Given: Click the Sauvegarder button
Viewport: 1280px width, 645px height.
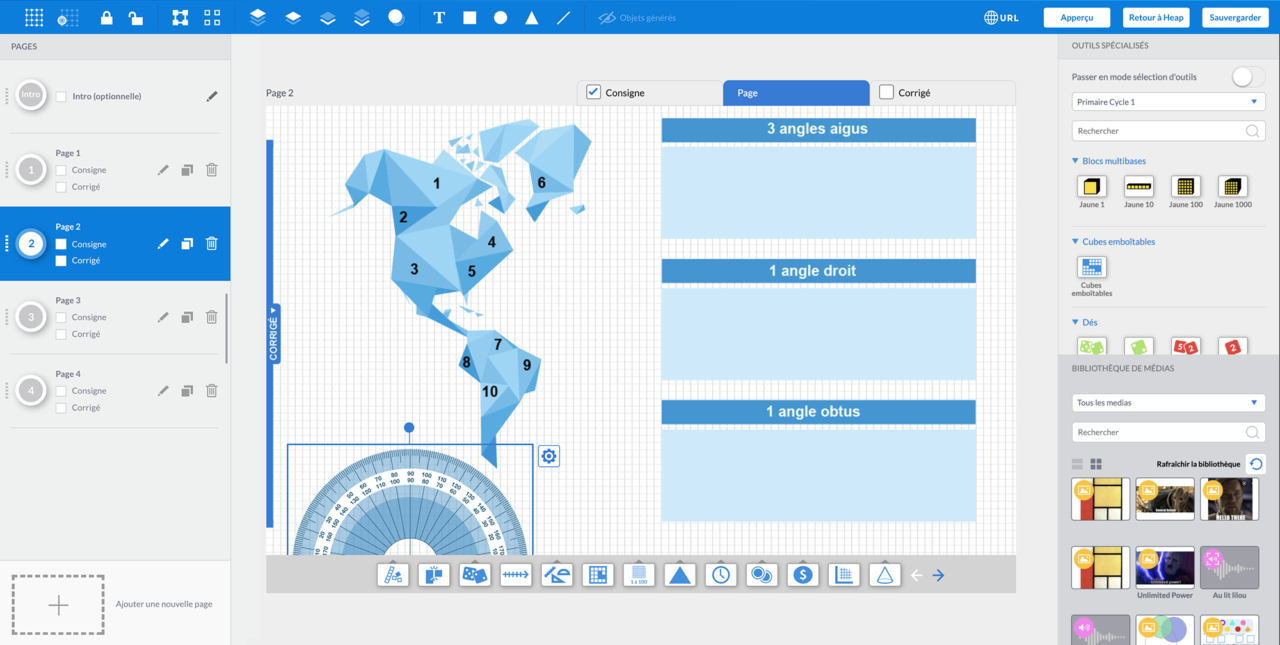Looking at the screenshot, I should [x=1235, y=18].
